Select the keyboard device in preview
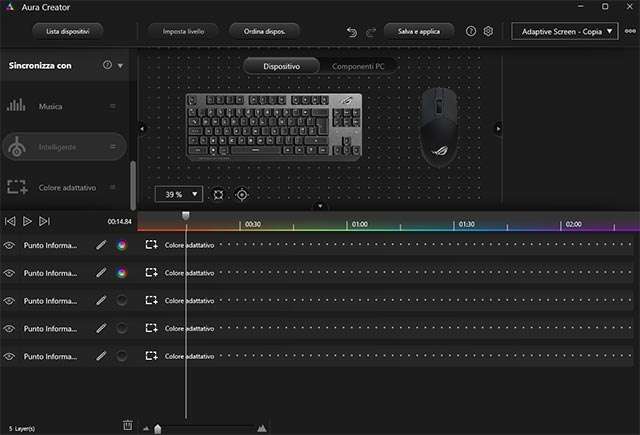Screen dimensions: 640x435 273,127
